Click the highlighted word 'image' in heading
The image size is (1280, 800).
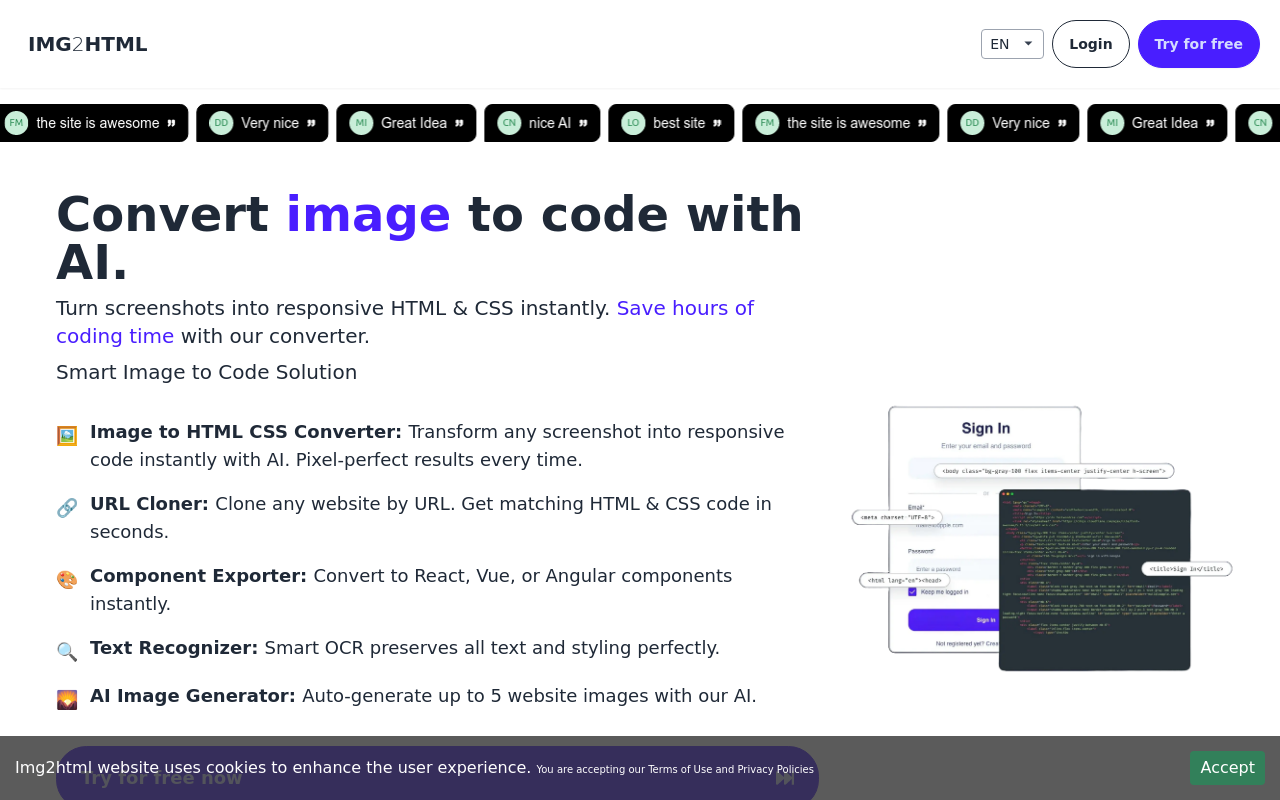pos(368,214)
